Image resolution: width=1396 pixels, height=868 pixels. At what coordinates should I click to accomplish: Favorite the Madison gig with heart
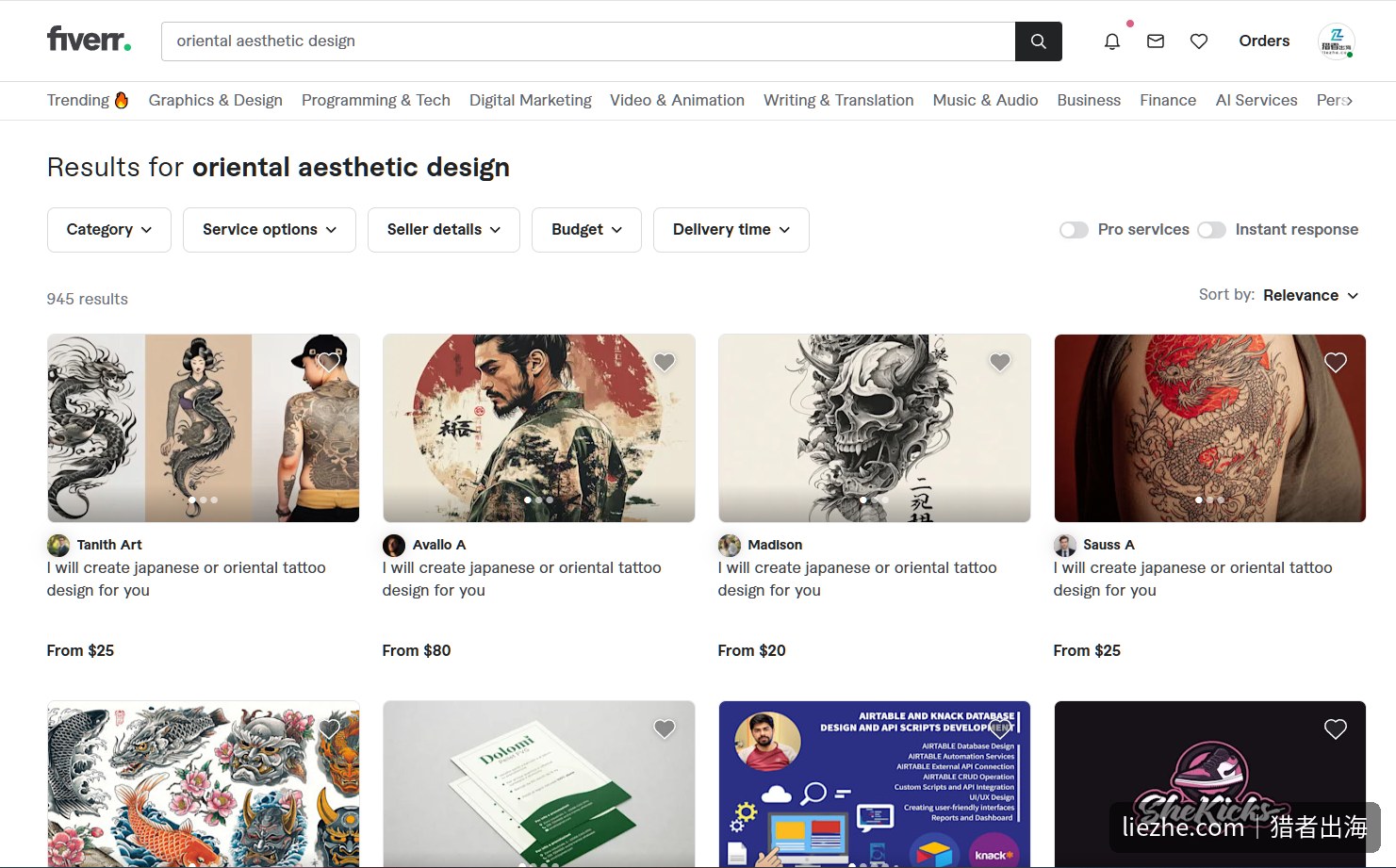(1000, 362)
